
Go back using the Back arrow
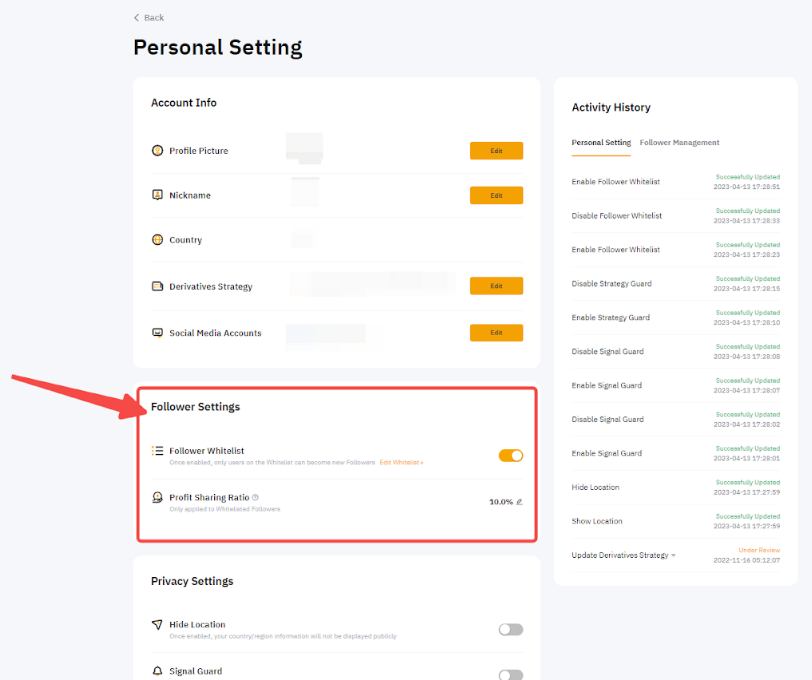tap(137, 18)
